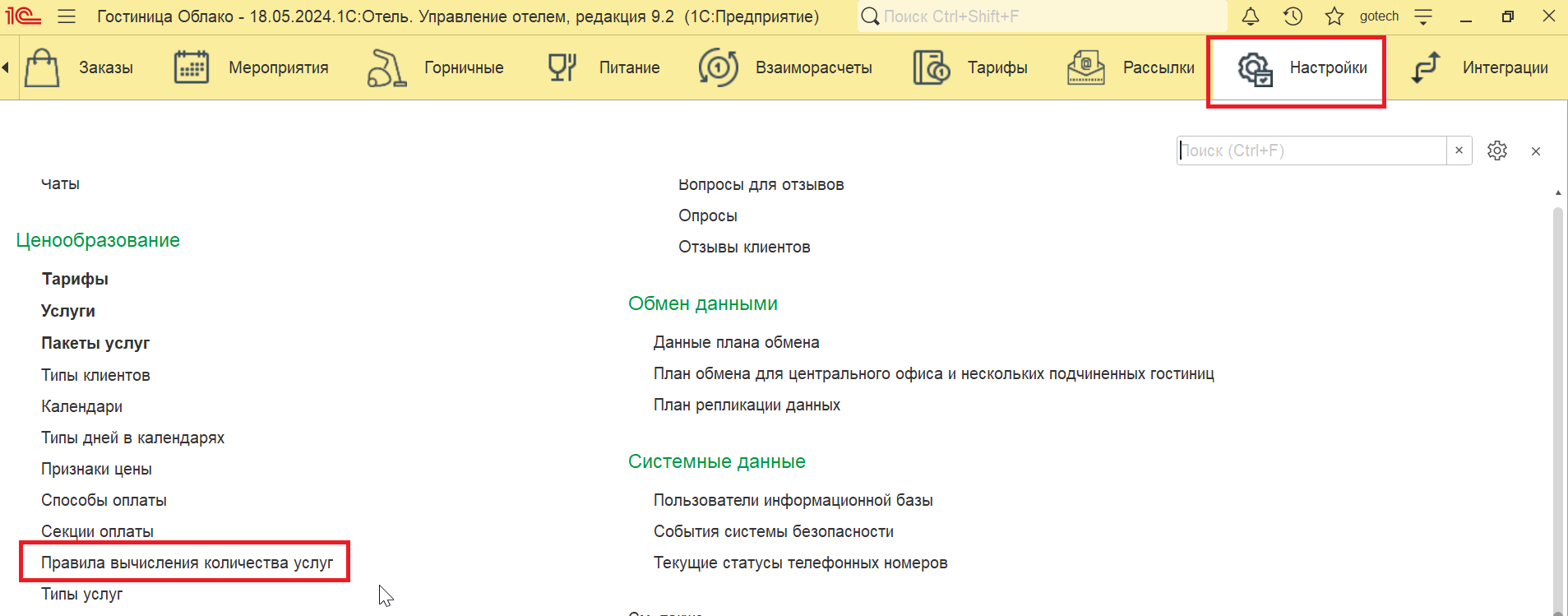Open the Опросы link
The height and width of the screenshot is (616, 1568).
(x=708, y=215)
